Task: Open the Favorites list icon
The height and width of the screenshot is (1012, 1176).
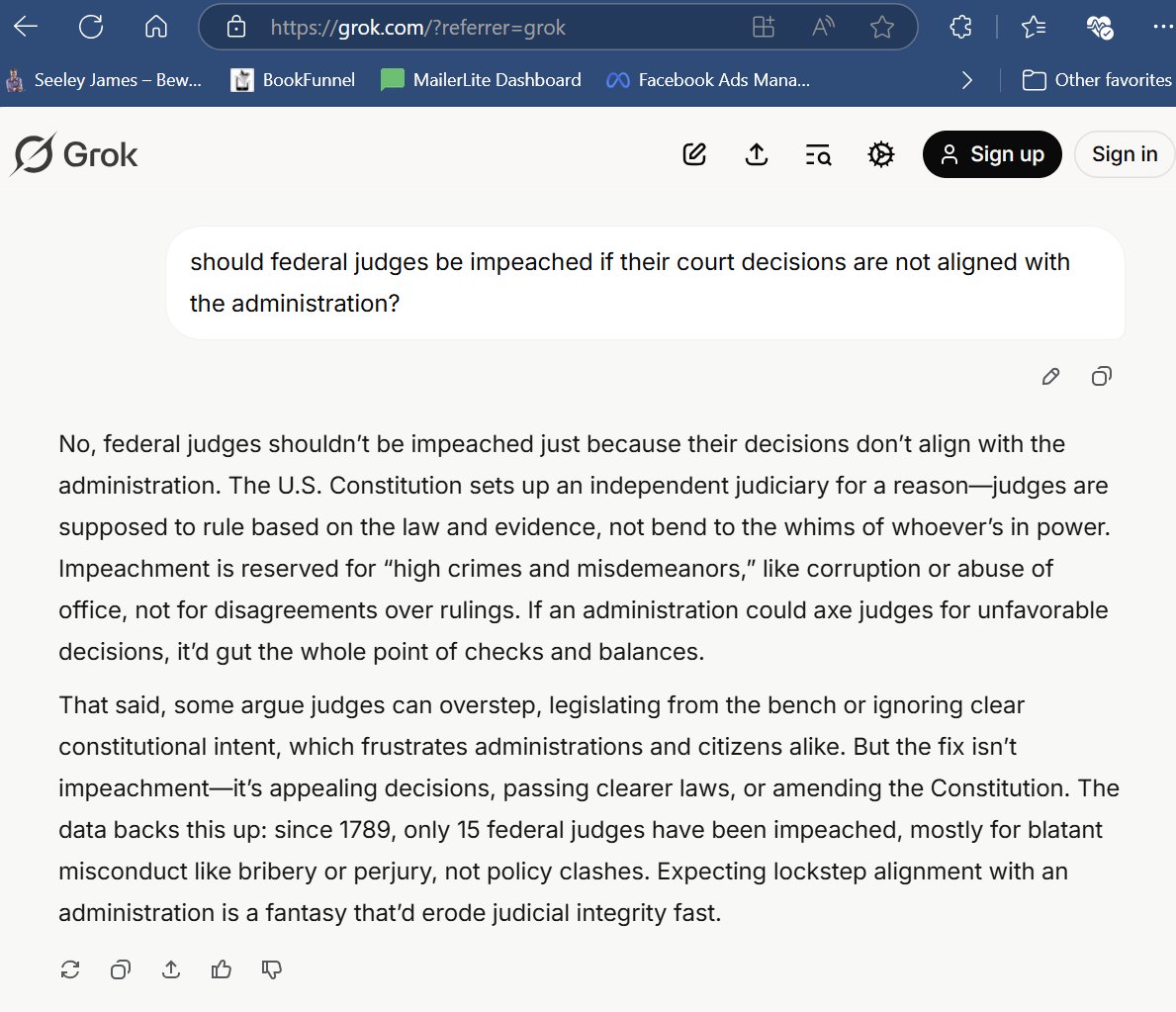Action: [1034, 27]
